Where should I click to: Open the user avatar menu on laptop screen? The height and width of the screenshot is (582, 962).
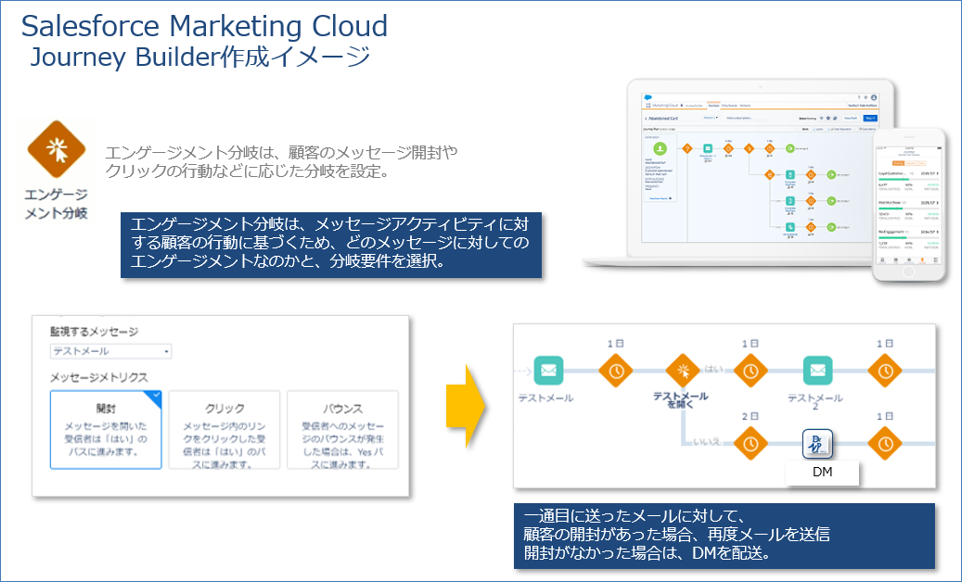click(874, 98)
